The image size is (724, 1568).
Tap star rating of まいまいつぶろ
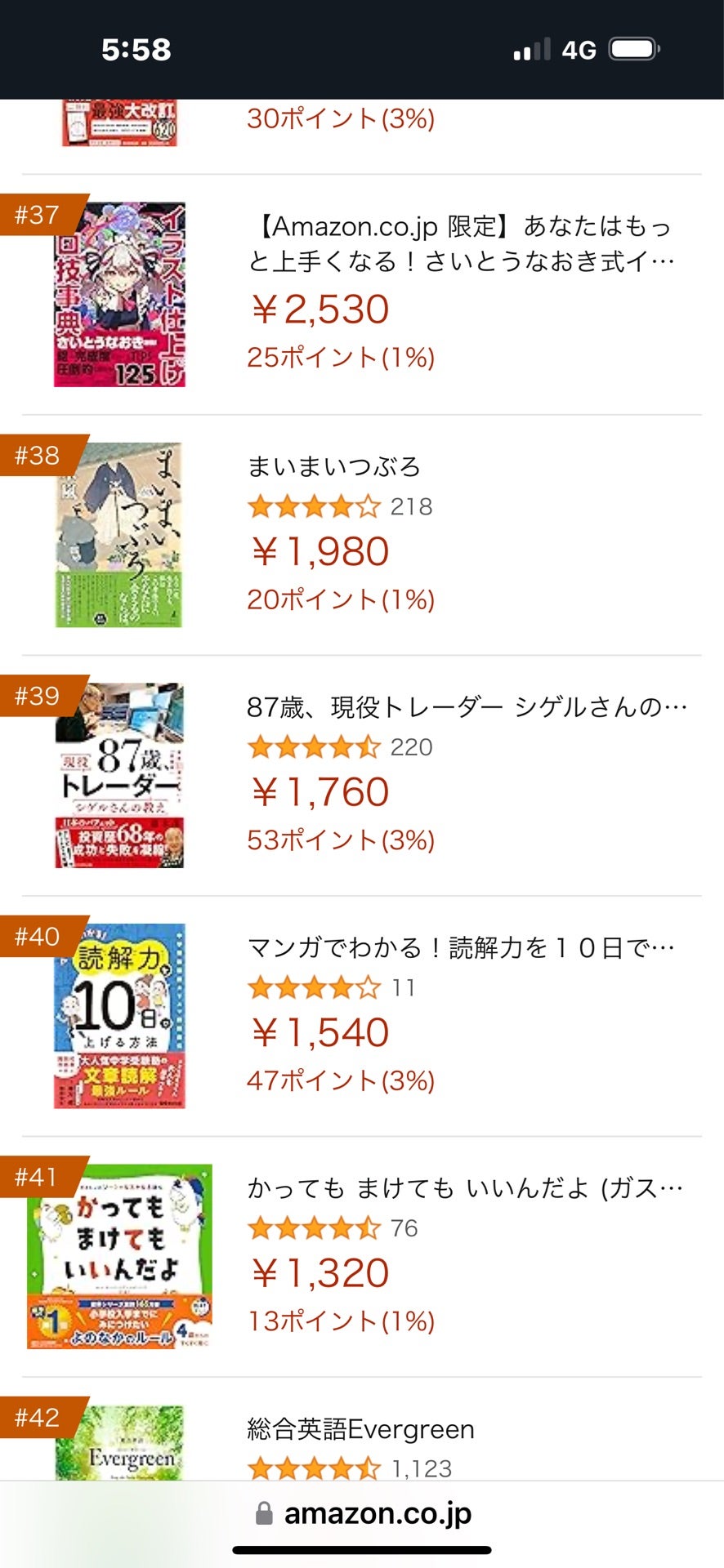tap(314, 507)
